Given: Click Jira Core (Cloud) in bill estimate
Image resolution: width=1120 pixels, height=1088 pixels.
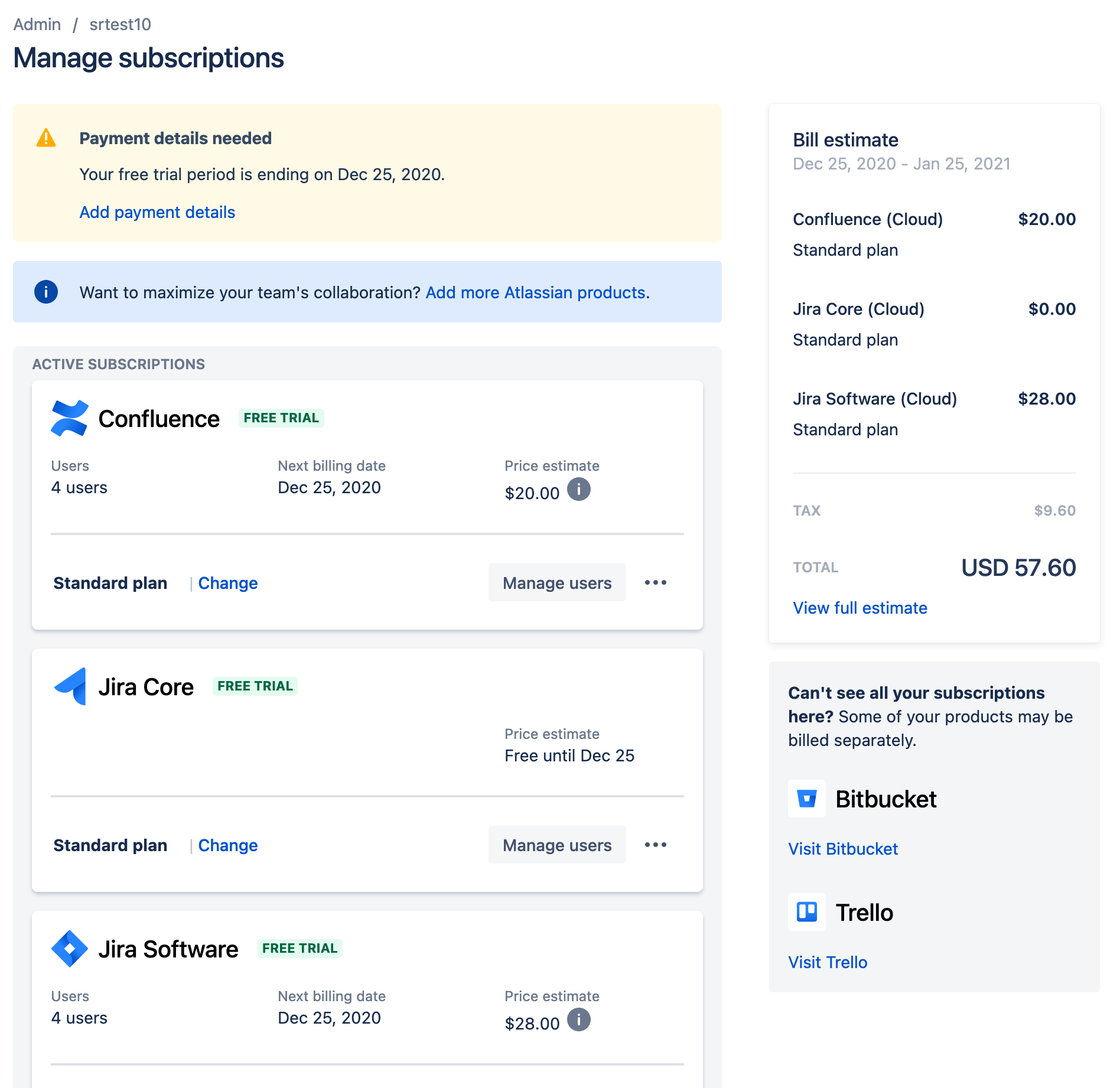Looking at the screenshot, I should [859, 309].
